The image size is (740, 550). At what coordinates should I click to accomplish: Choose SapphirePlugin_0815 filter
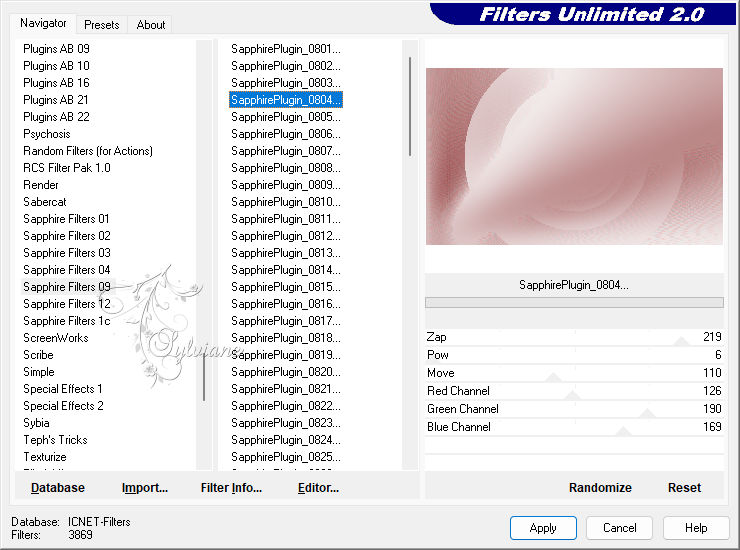click(x=286, y=287)
